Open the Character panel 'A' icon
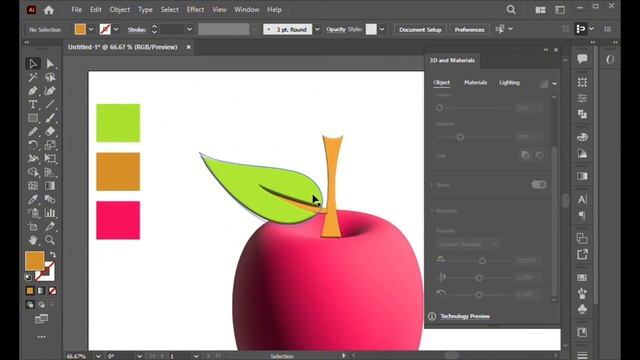Screen dimensions: 640x360 point(582,199)
